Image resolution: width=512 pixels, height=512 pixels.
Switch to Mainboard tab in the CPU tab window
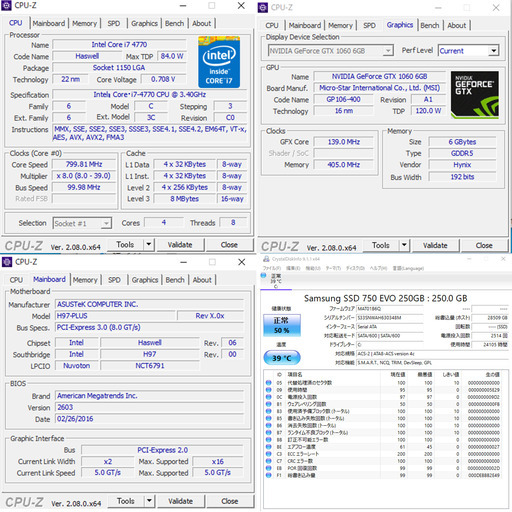click(49, 23)
